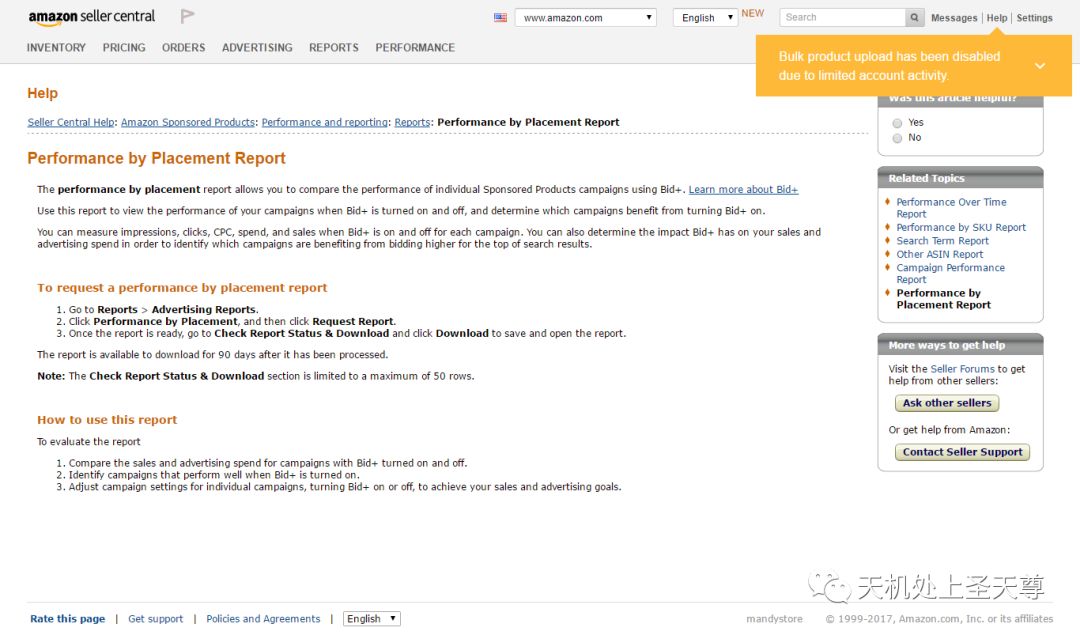Click the US flag marketplace icon
The width and height of the screenshot is (1080, 635).
(x=501, y=18)
